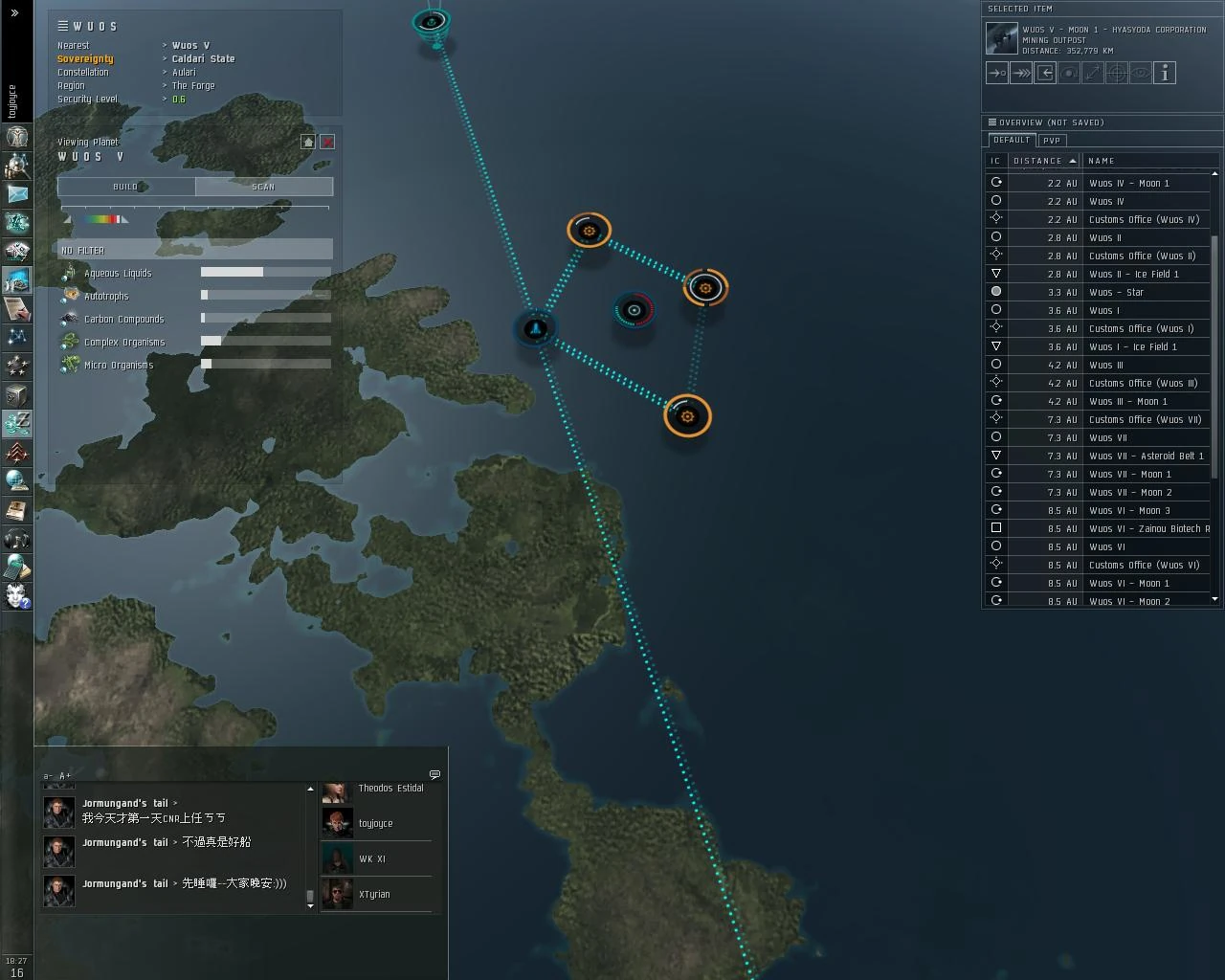Open the Overview panel menu icon
1225x980 pixels.
(992, 122)
